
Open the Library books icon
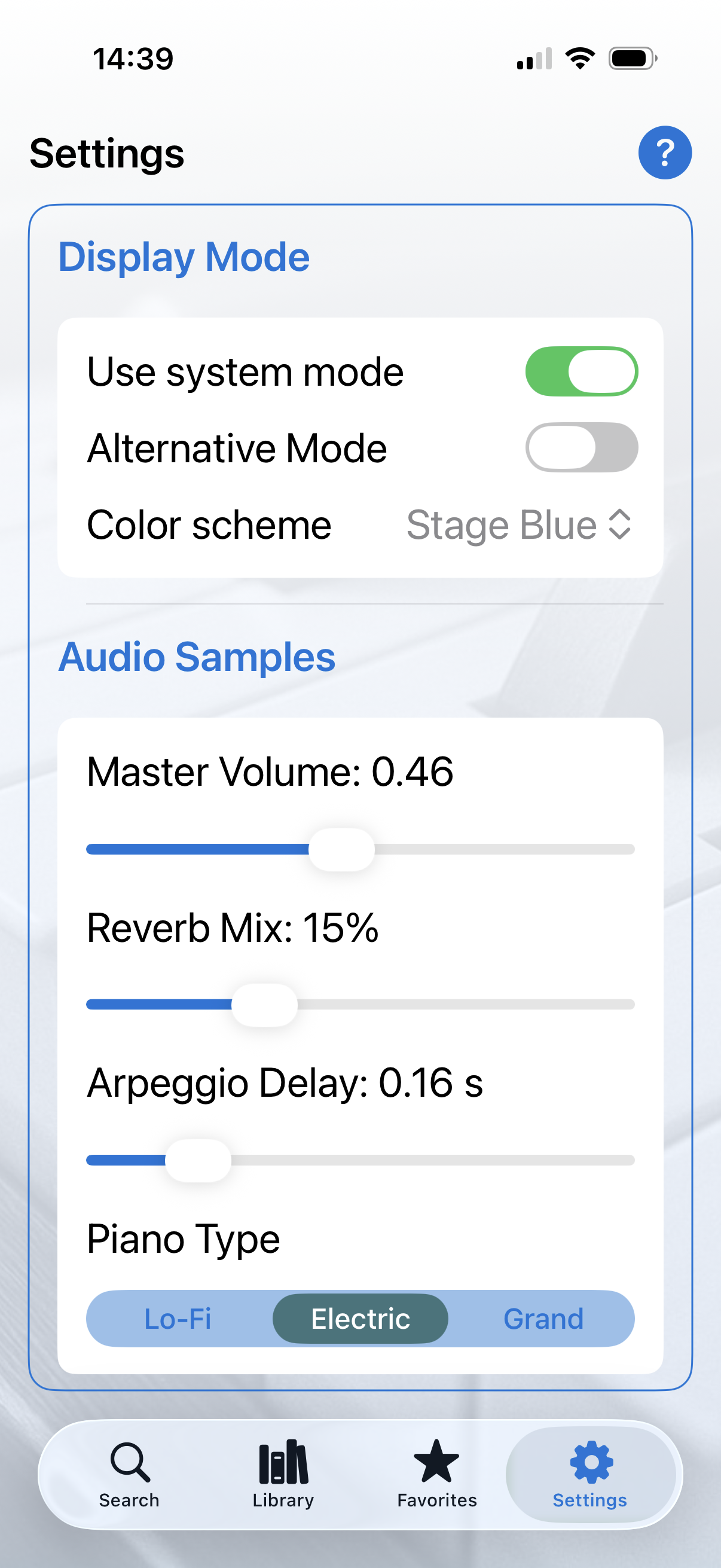click(x=283, y=1462)
